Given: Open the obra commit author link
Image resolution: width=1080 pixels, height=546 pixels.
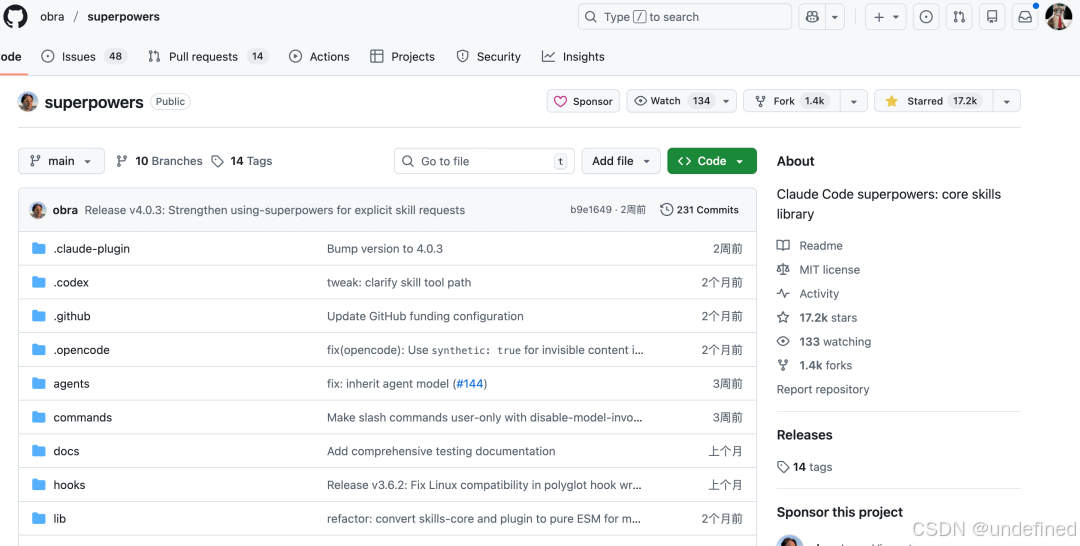Looking at the screenshot, I should pyautogui.click(x=65, y=210).
